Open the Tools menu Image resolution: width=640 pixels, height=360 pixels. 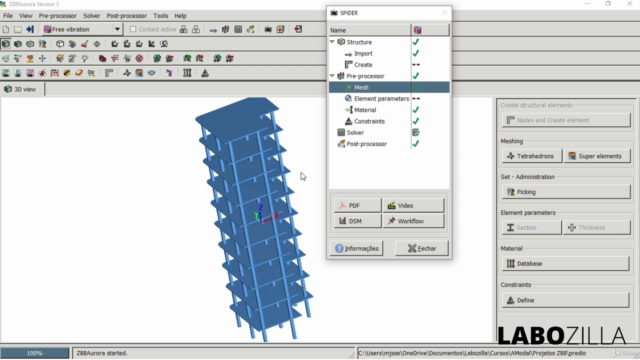coord(160,16)
